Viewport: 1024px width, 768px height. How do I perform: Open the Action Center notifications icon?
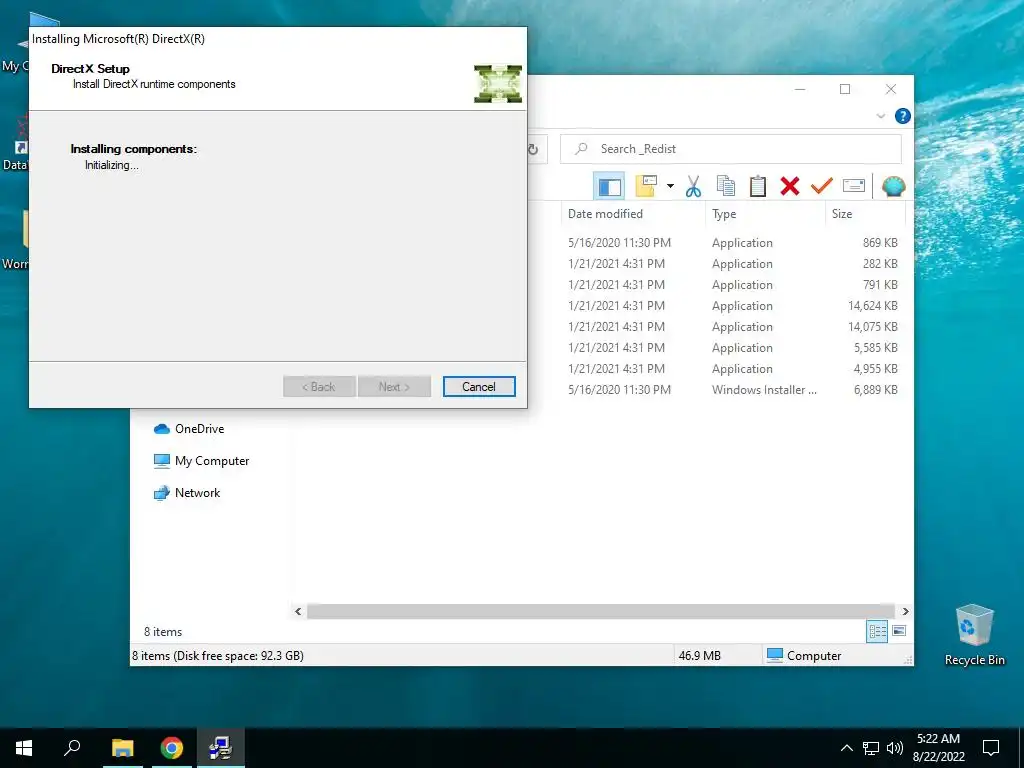991,748
